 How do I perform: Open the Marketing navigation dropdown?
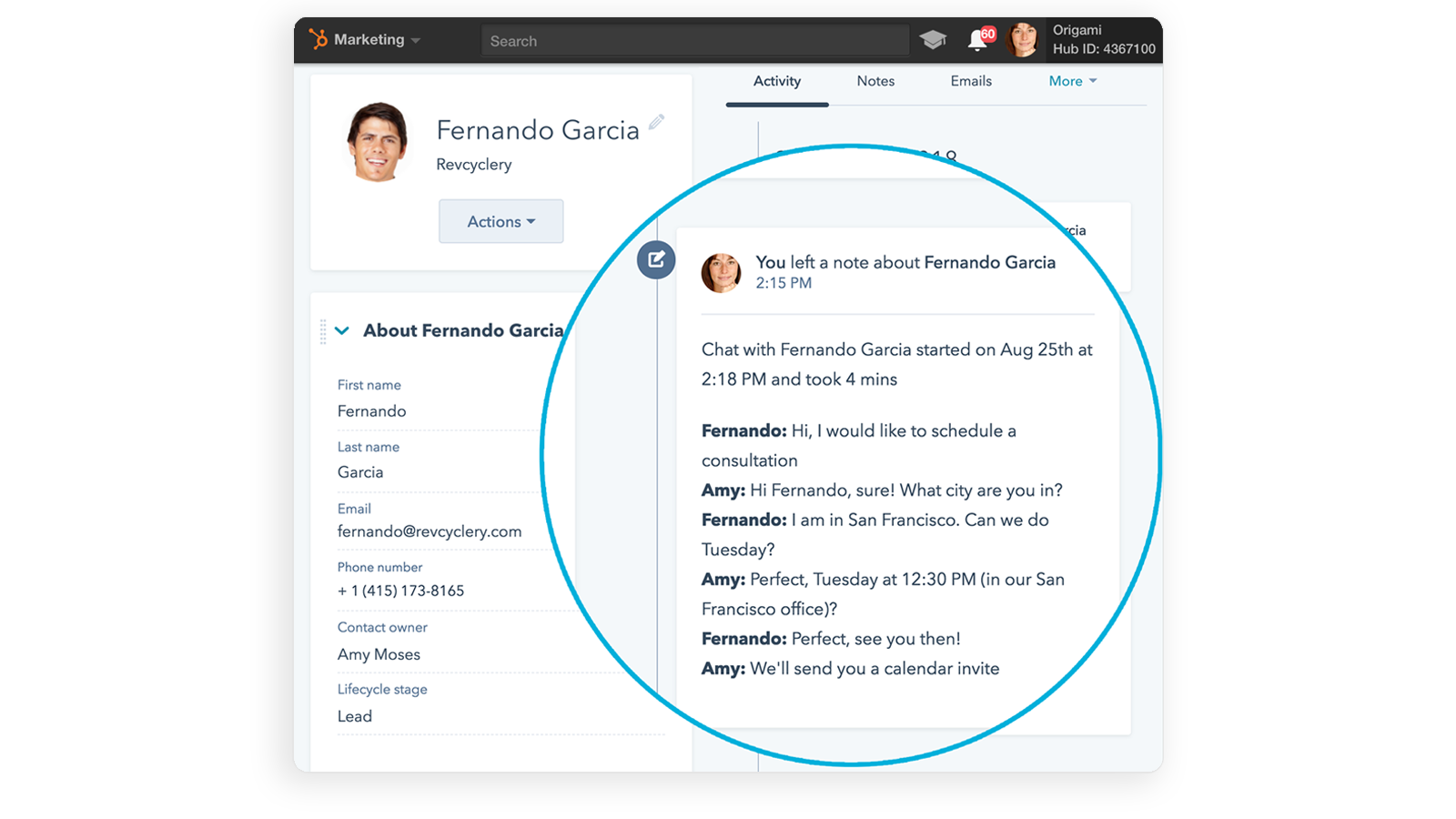click(x=375, y=38)
